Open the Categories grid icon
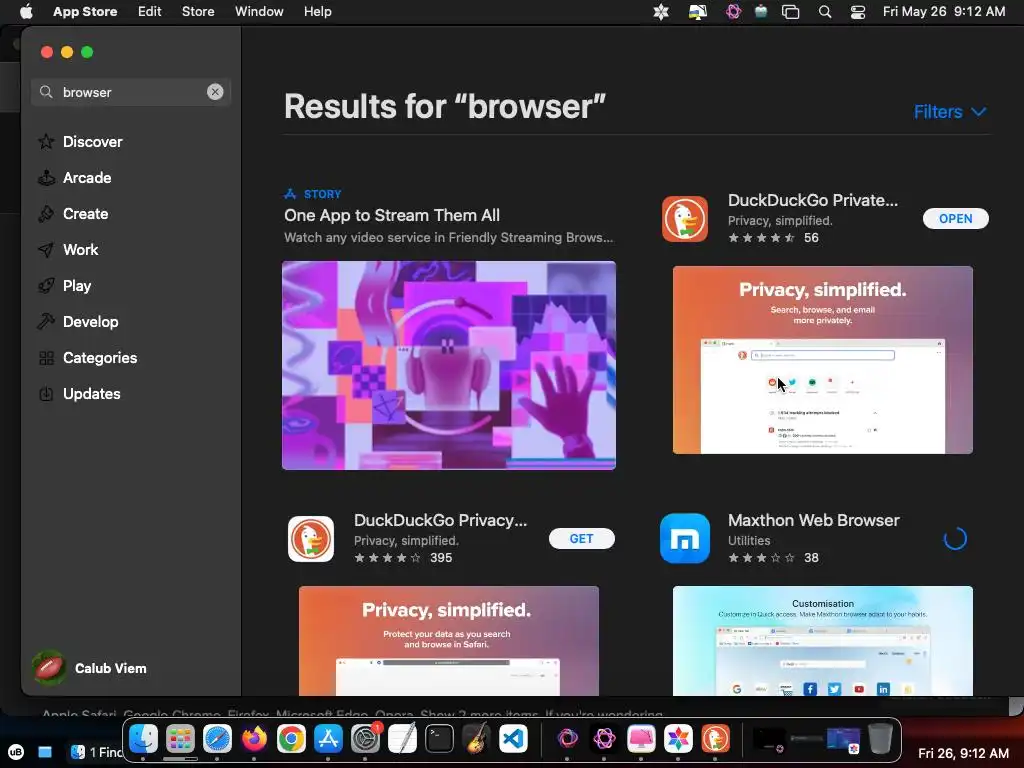The height and width of the screenshot is (768, 1024). click(46, 358)
